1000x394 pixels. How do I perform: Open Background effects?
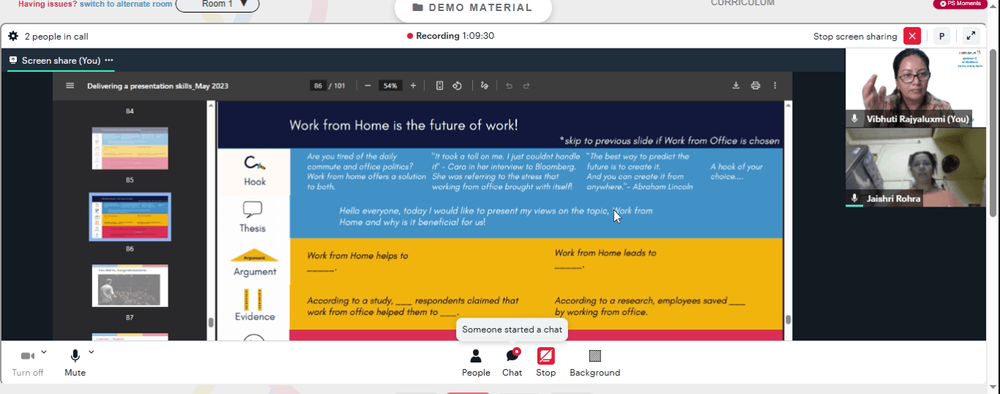pos(595,363)
